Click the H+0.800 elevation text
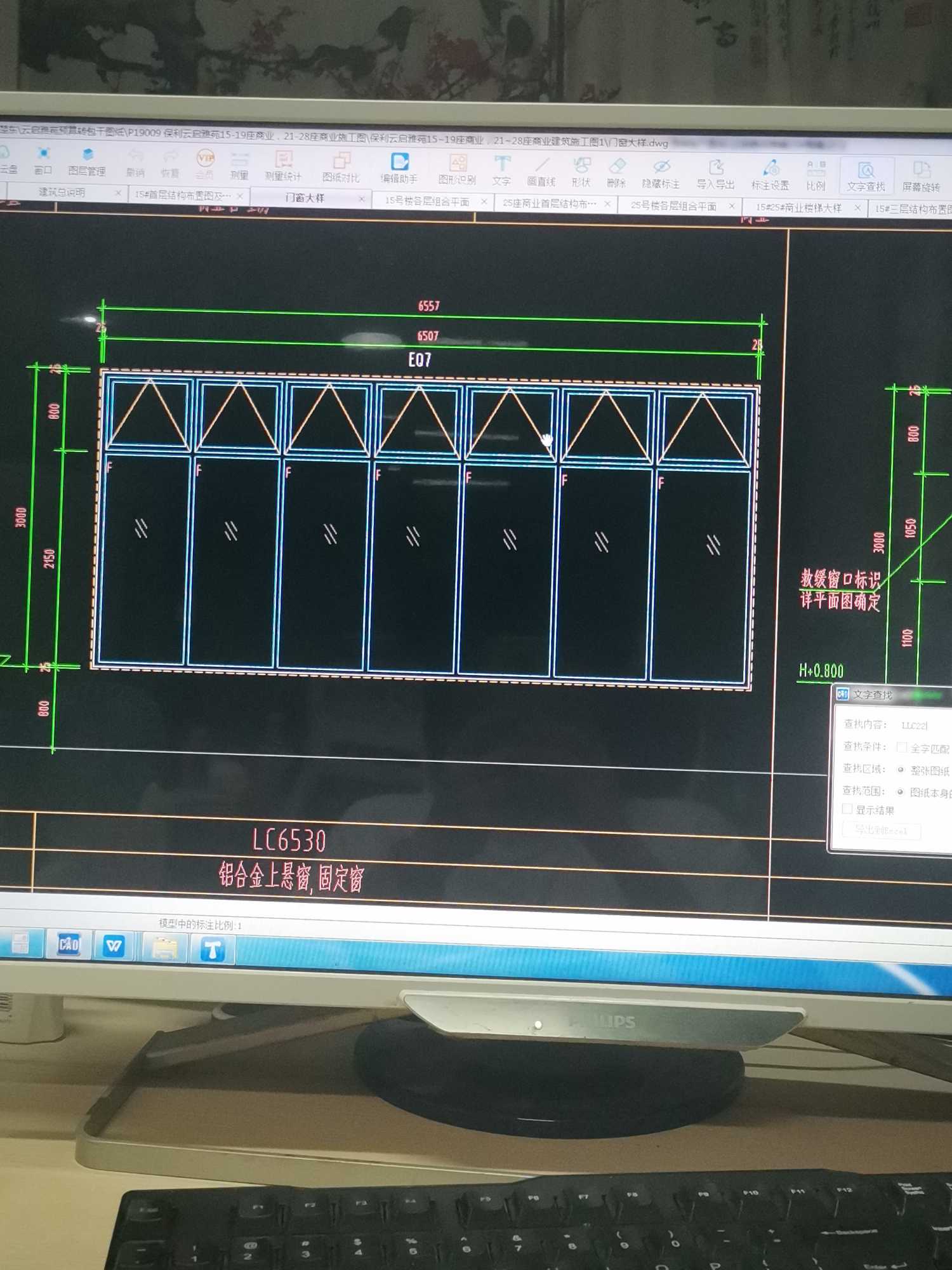The height and width of the screenshot is (1270, 952). [821, 671]
